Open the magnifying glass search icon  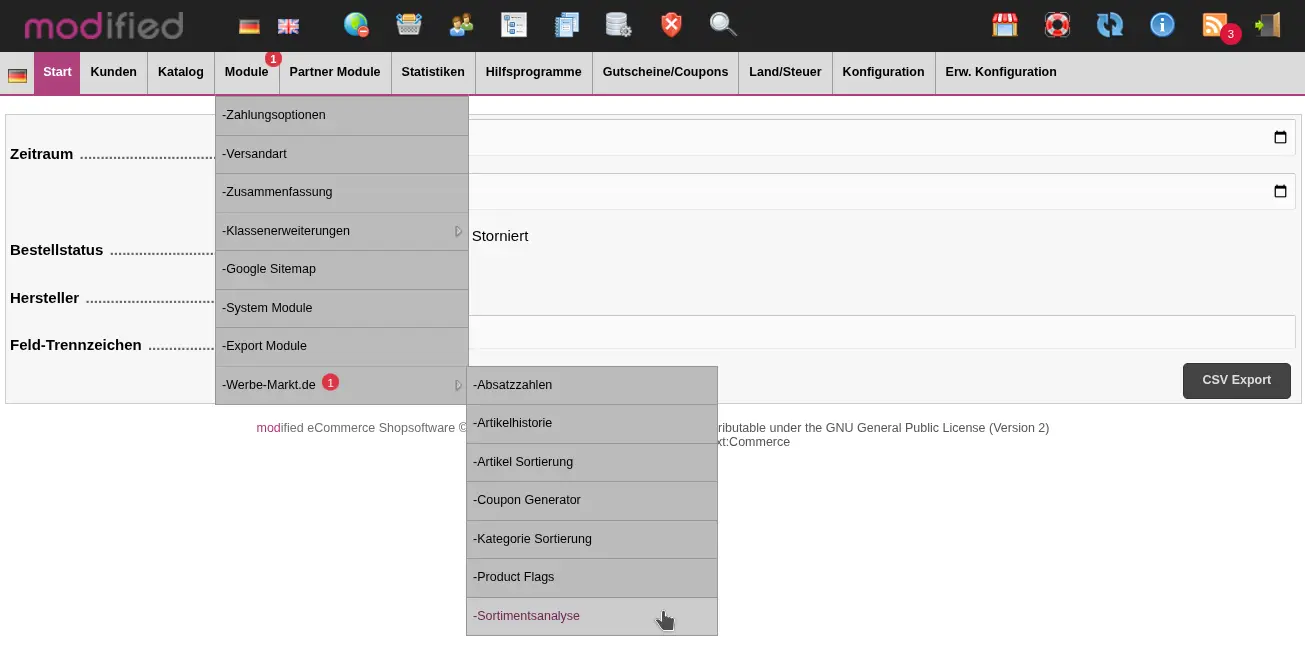click(x=723, y=25)
